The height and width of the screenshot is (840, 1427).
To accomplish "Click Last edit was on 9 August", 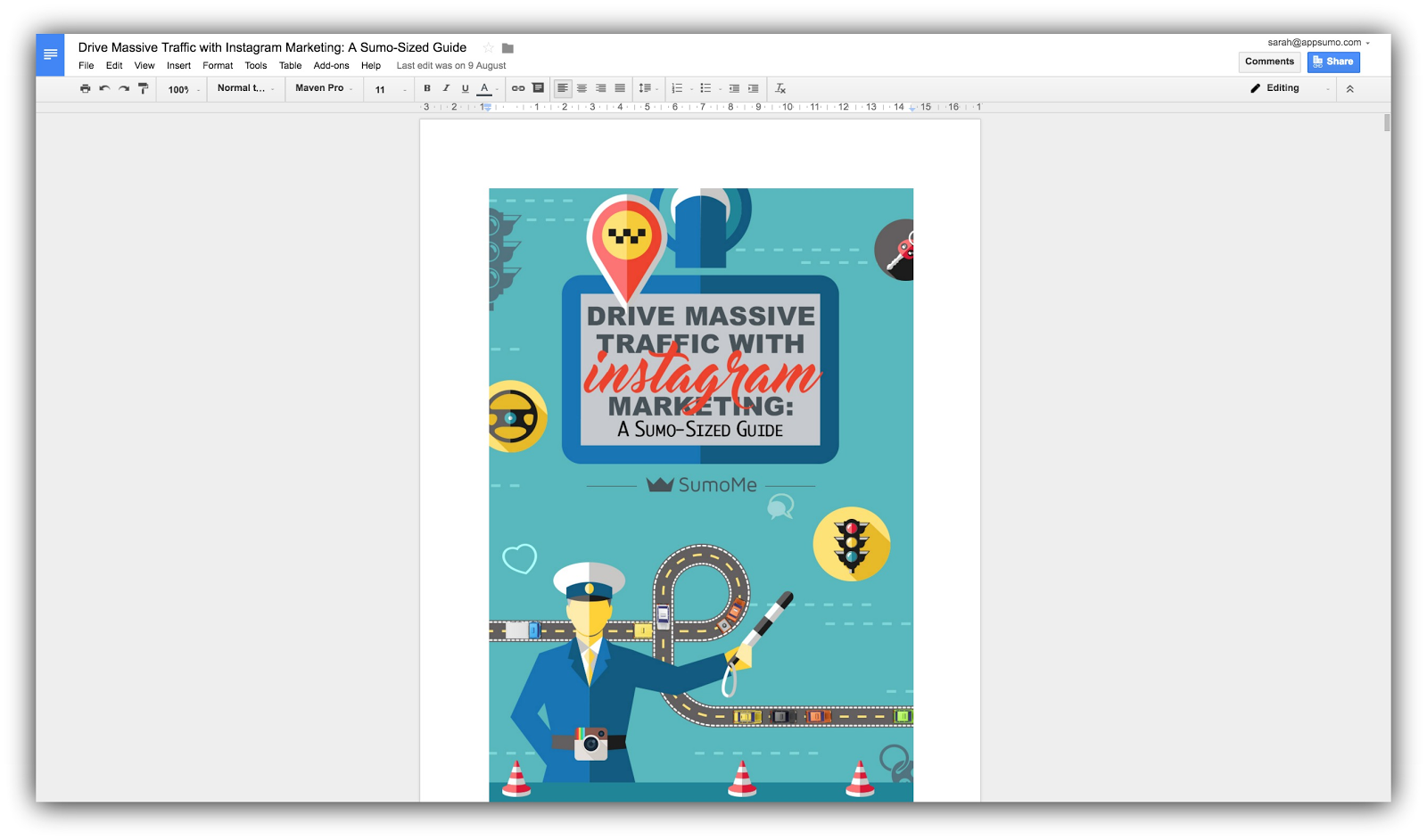I will (451, 66).
